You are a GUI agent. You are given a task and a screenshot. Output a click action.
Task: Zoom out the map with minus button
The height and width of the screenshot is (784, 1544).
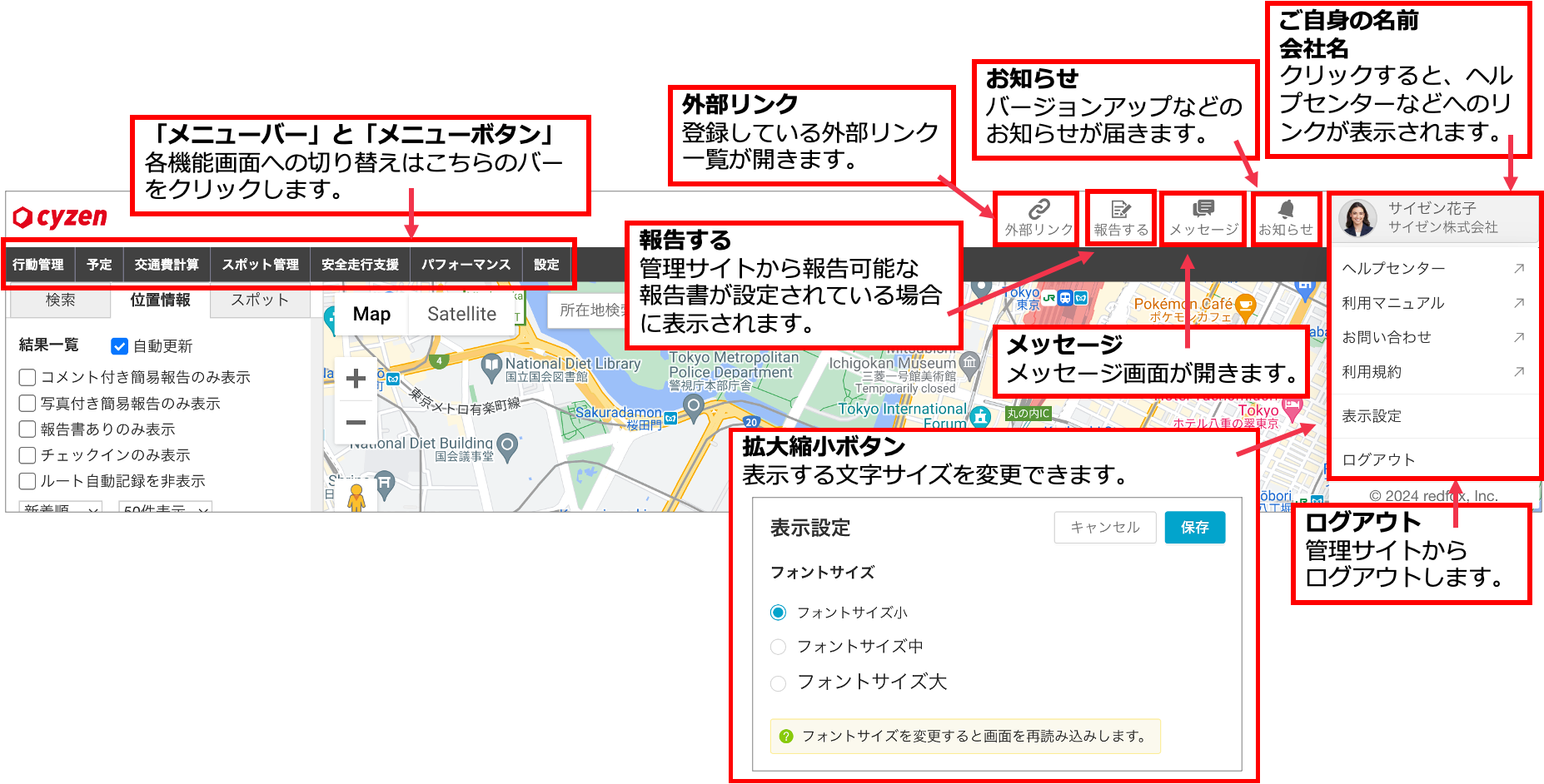(356, 423)
